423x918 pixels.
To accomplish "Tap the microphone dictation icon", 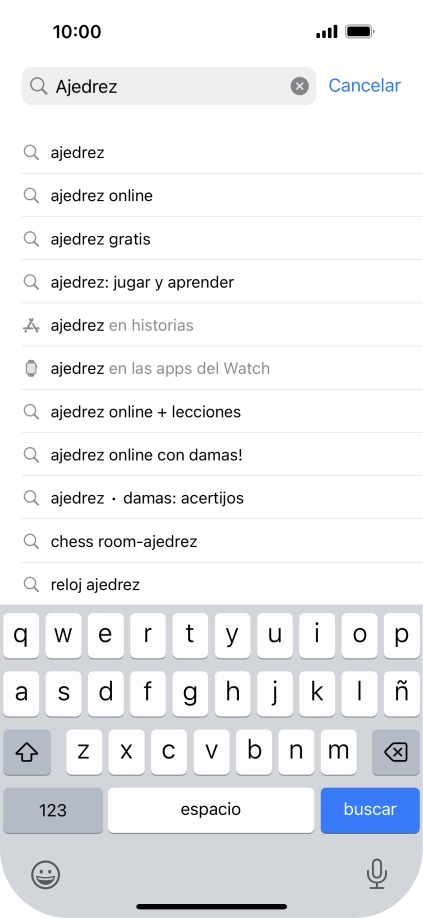I will [377, 874].
